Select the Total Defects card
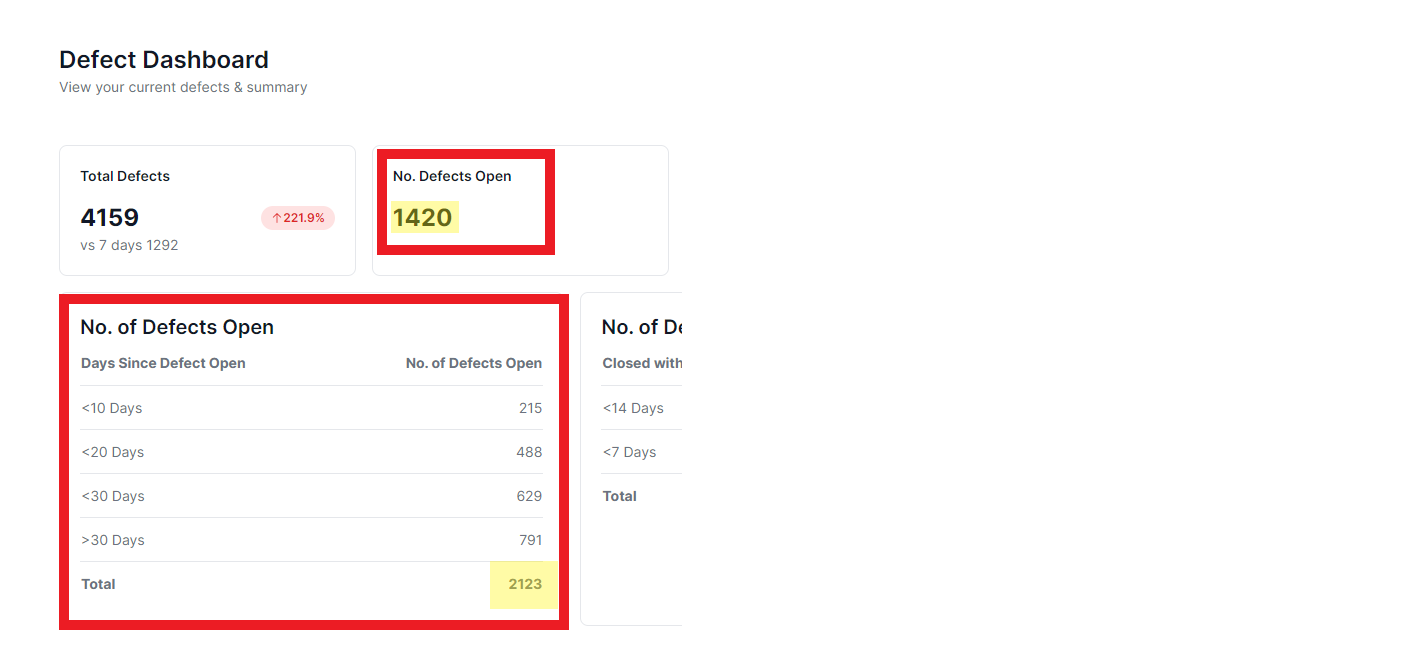 pos(207,210)
